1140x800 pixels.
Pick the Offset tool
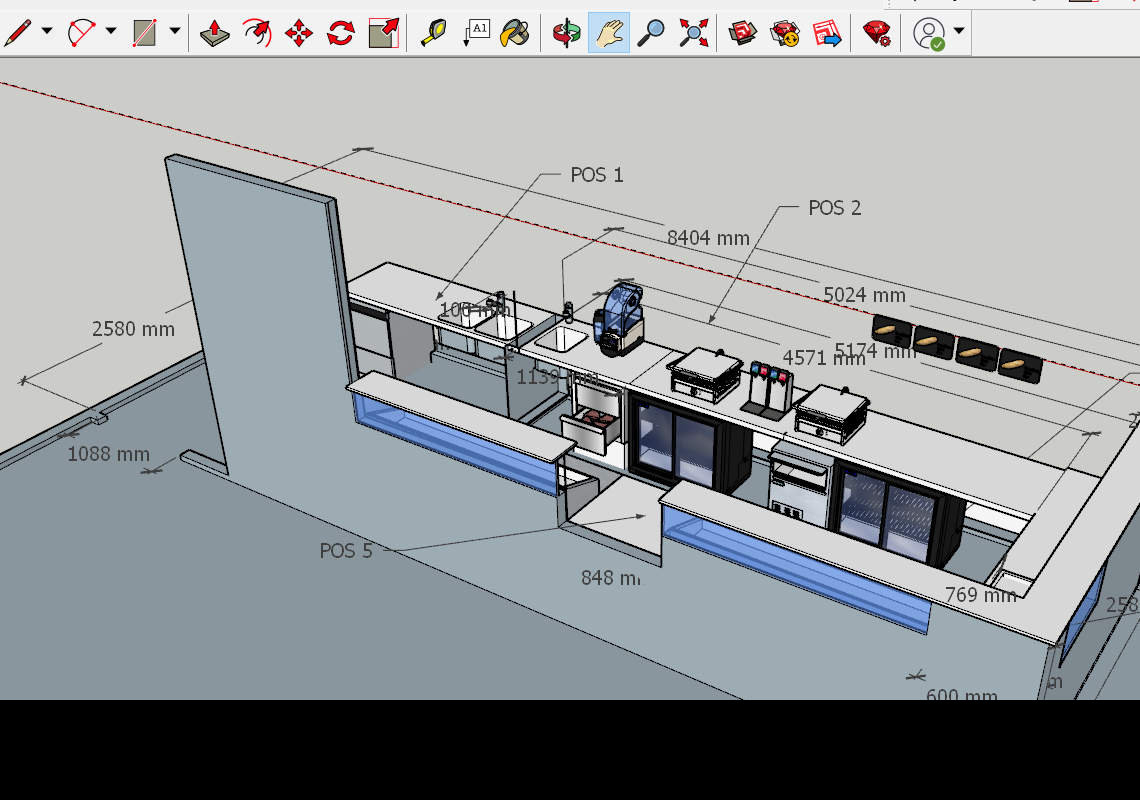pyautogui.click(x=257, y=33)
